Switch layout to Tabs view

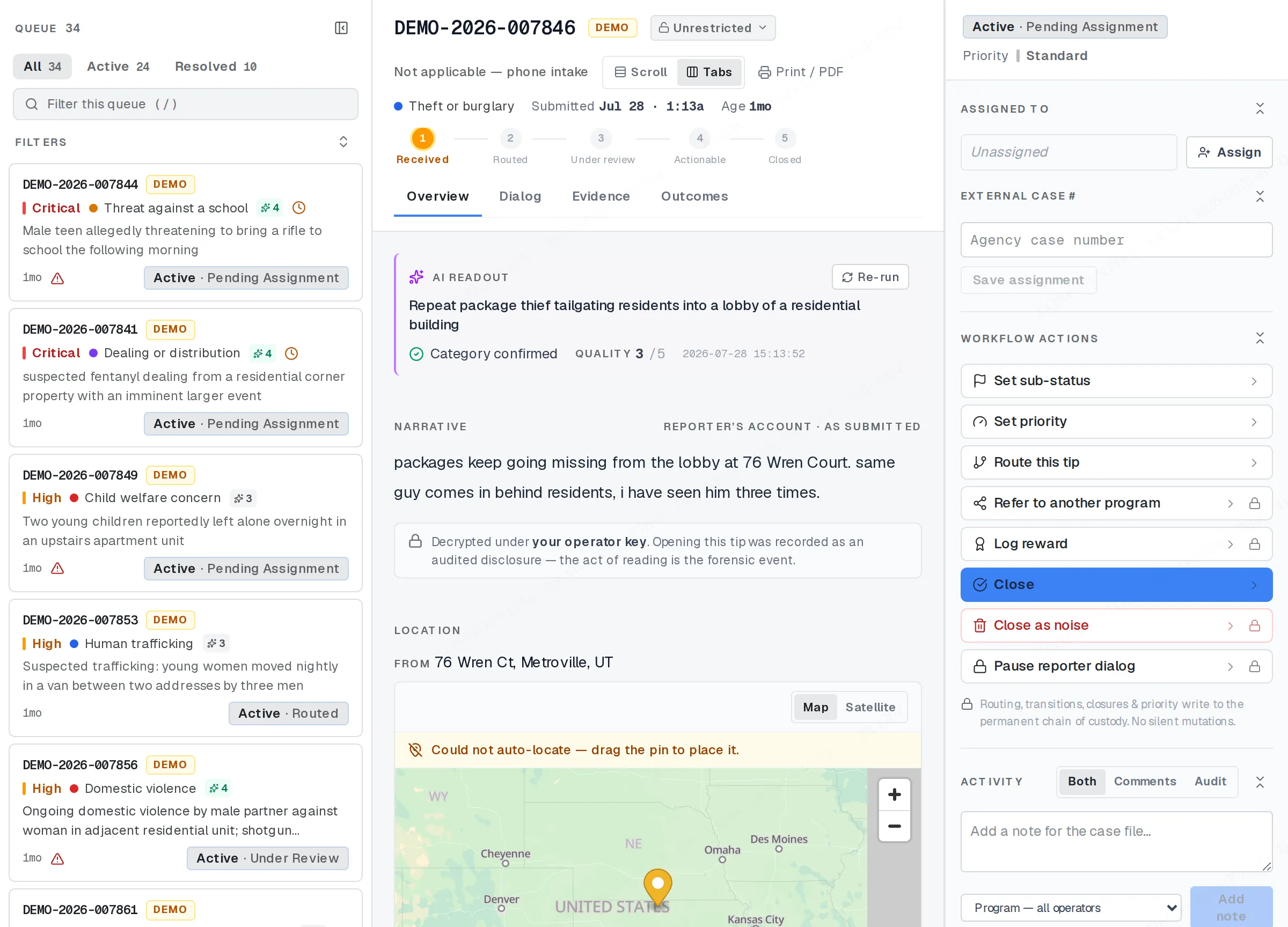(709, 72)
